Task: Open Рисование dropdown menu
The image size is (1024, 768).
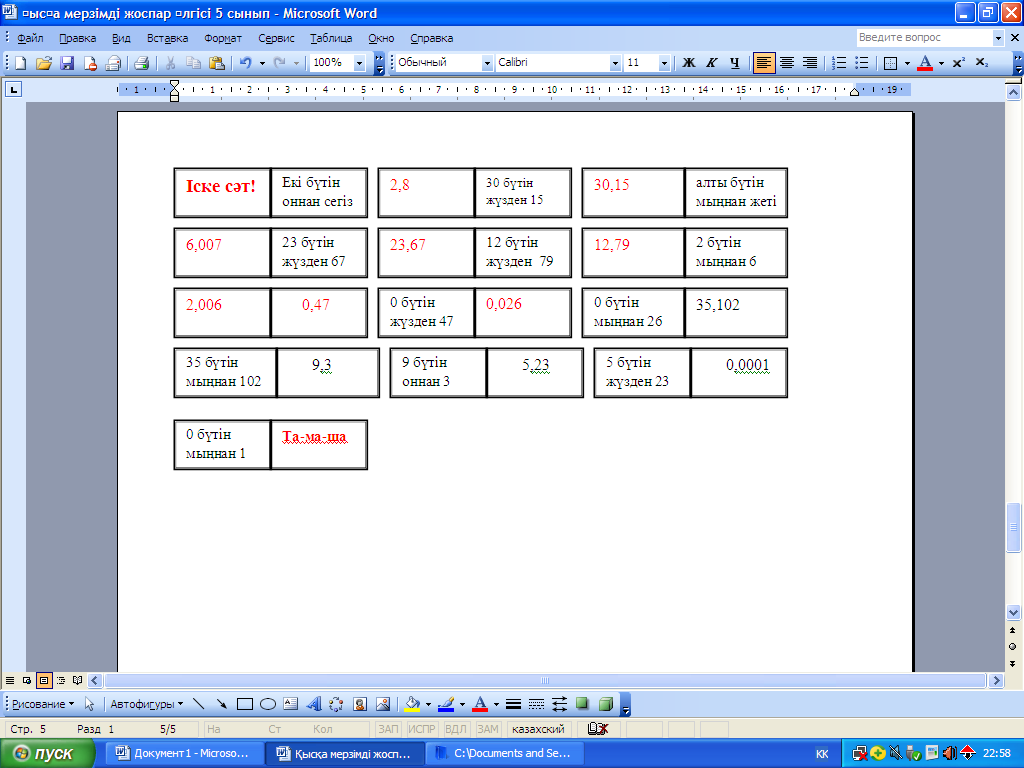Action: coord(43,704)
